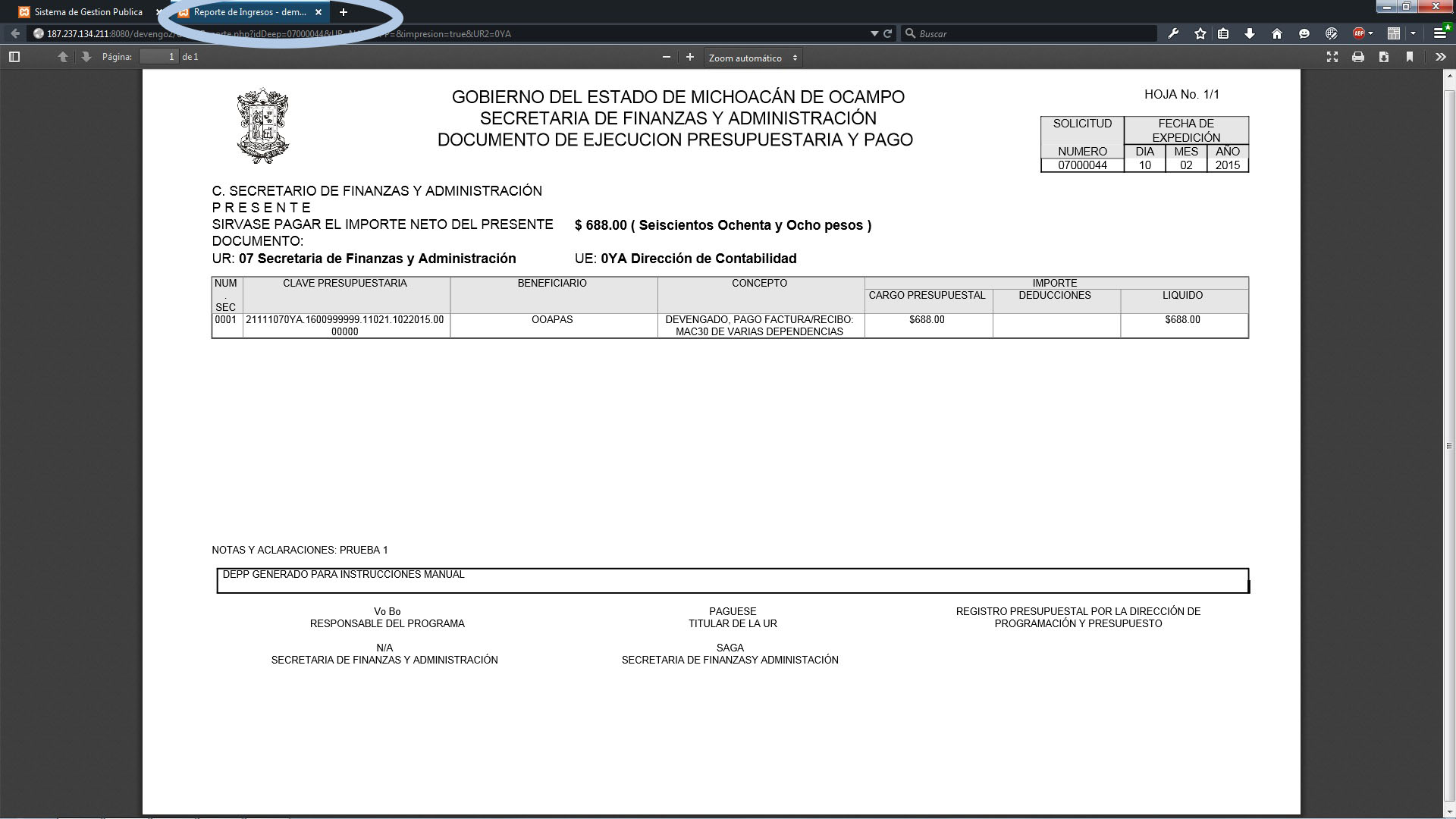Go to previous PDF page arrow
1456x819 pixels.
coord(63,57)
